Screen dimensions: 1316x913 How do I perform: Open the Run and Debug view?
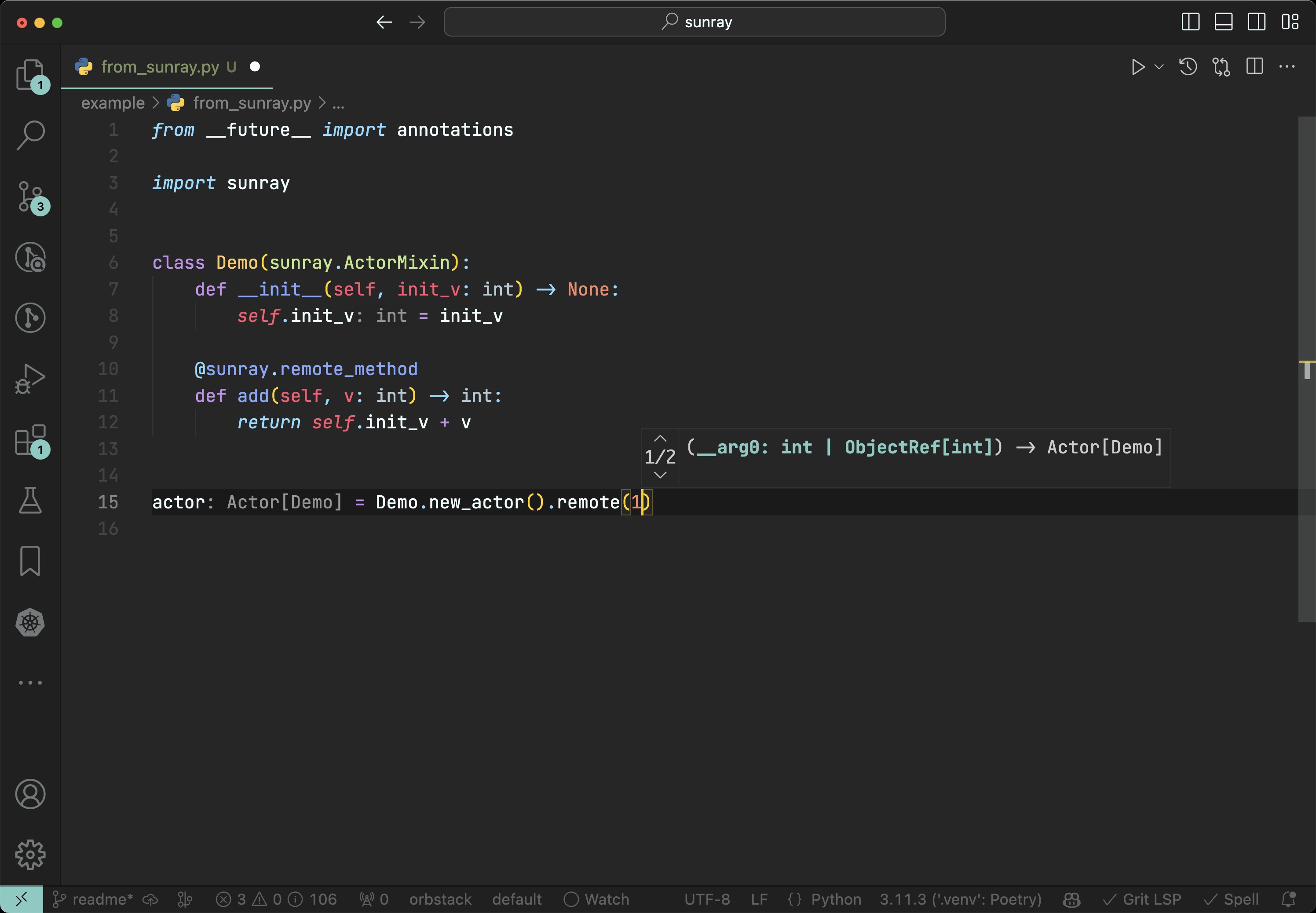[x=30, y=378]
